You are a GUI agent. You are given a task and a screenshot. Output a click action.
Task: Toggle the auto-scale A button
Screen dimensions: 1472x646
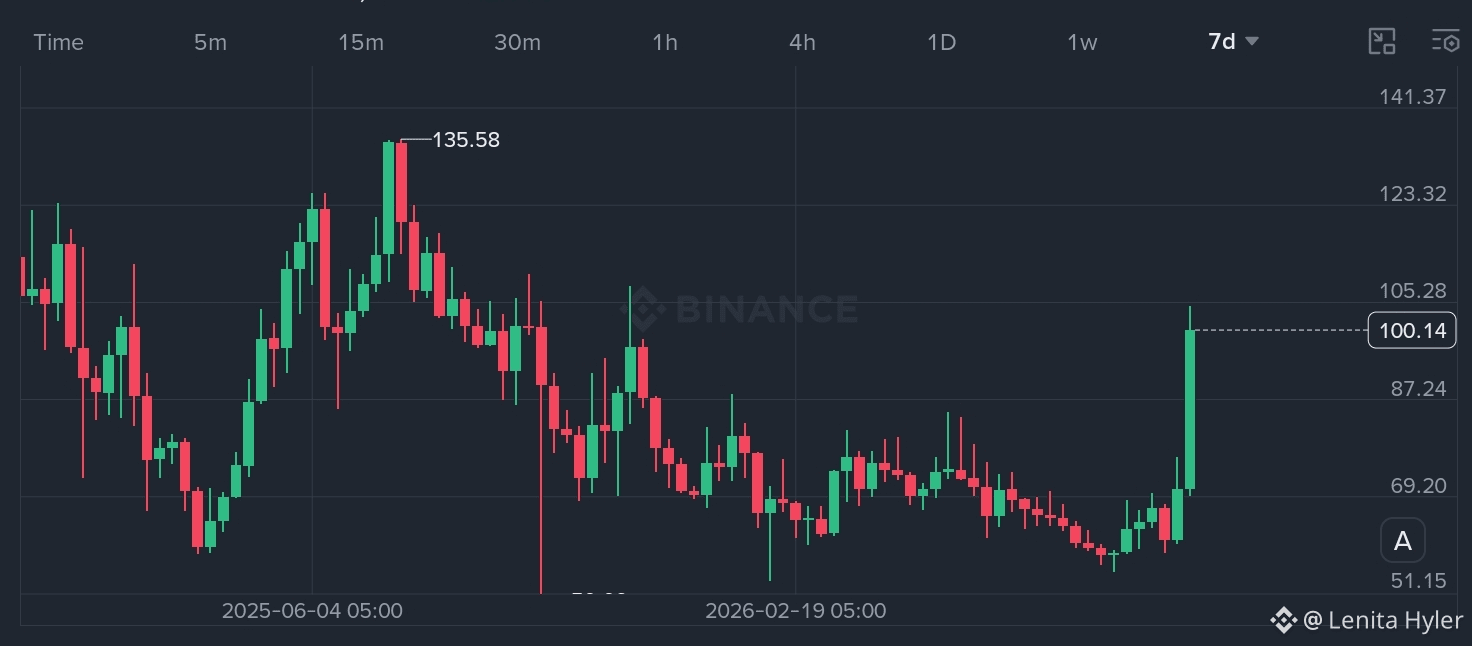[1403, 541]
